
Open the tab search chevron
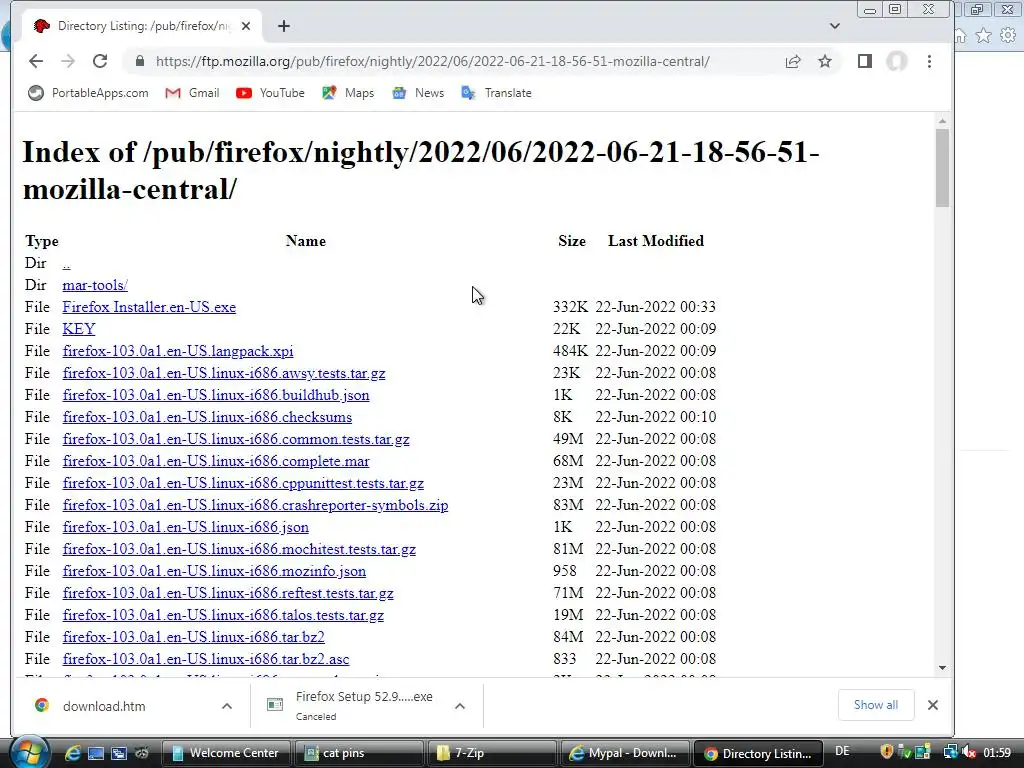click(835, 26)
